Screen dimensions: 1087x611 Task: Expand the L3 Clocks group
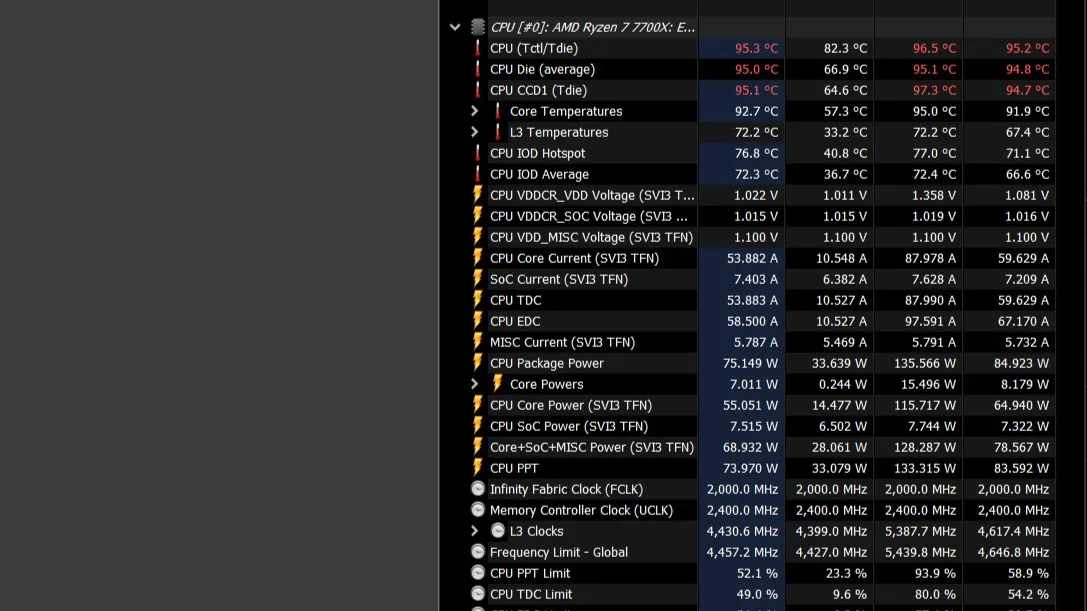[x=475, y=531]
